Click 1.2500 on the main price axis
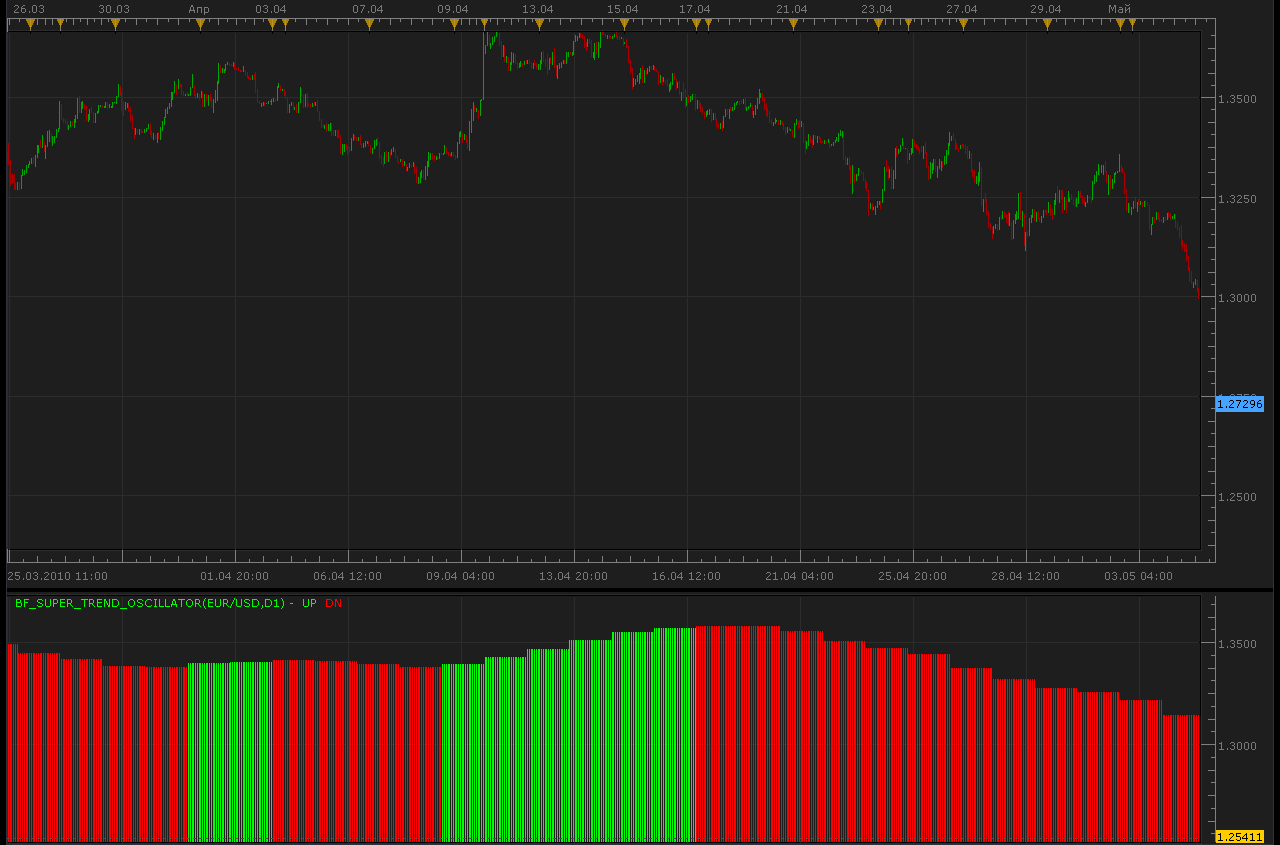Screen dimensions: 1280x845 [x=1237, y=497]
